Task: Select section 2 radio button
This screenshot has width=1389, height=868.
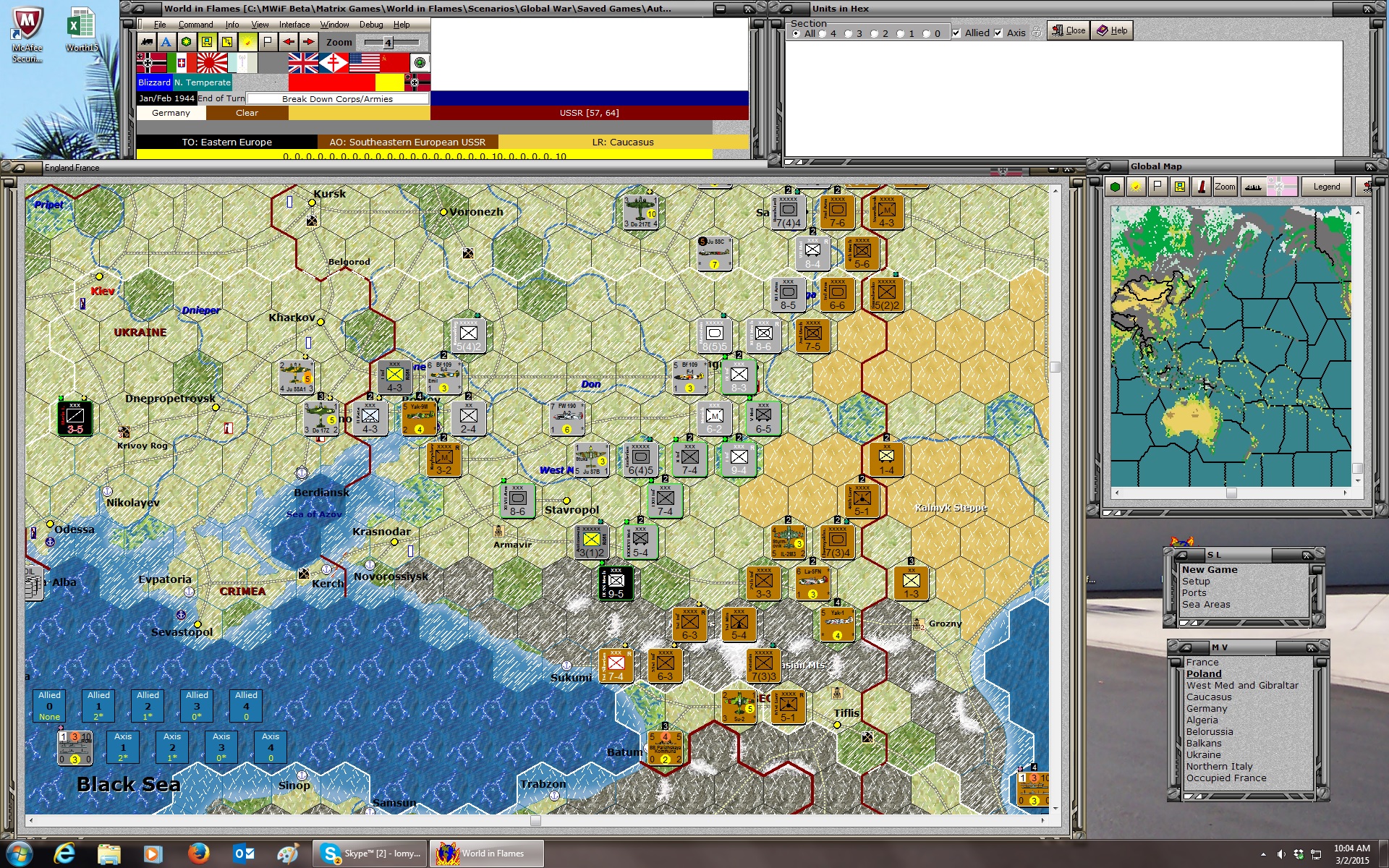Action: (875, 33)
